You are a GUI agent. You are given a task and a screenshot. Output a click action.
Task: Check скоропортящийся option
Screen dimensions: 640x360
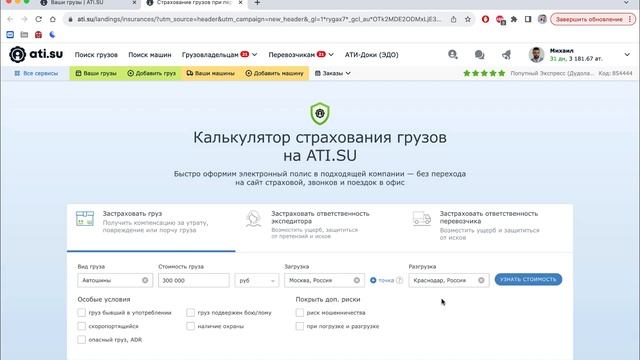click(x=82, y=326)
